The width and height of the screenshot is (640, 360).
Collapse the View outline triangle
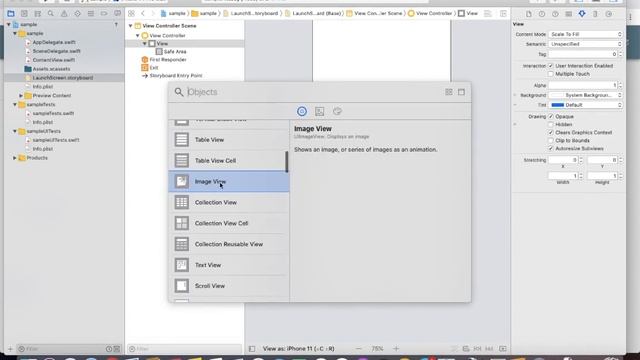coord(144,43)
